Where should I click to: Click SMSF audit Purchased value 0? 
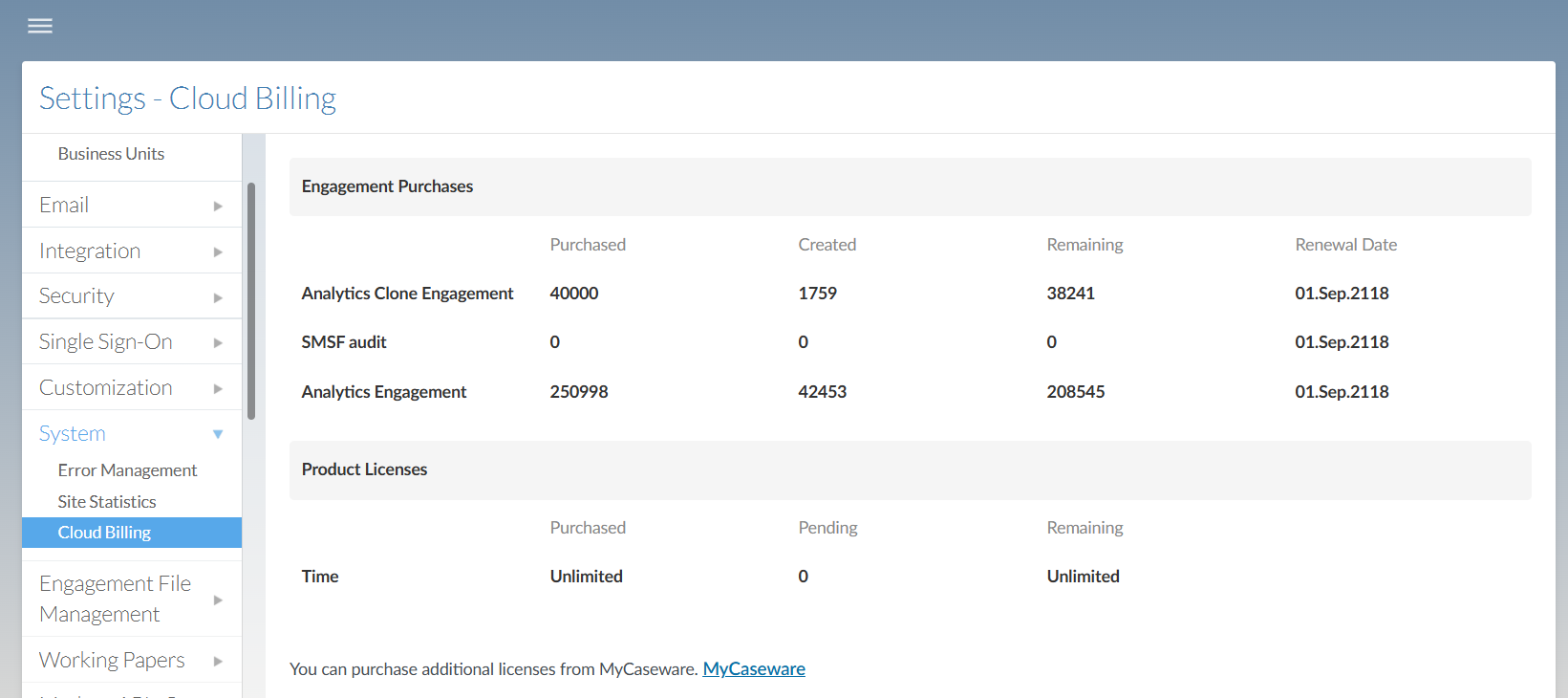[x=555, y=342]
